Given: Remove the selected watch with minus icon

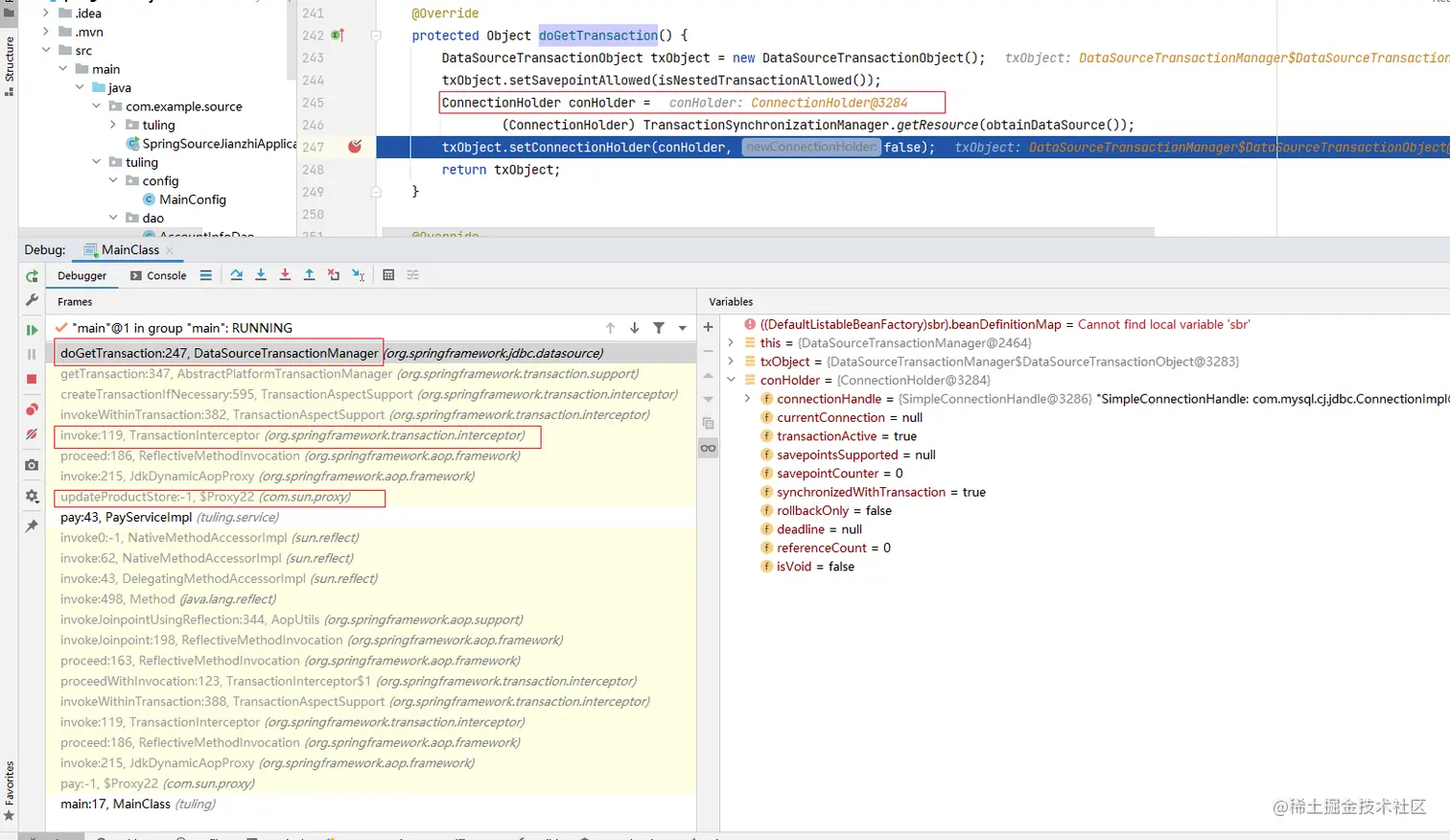Looking at the screenshot, I should point(709,351).
